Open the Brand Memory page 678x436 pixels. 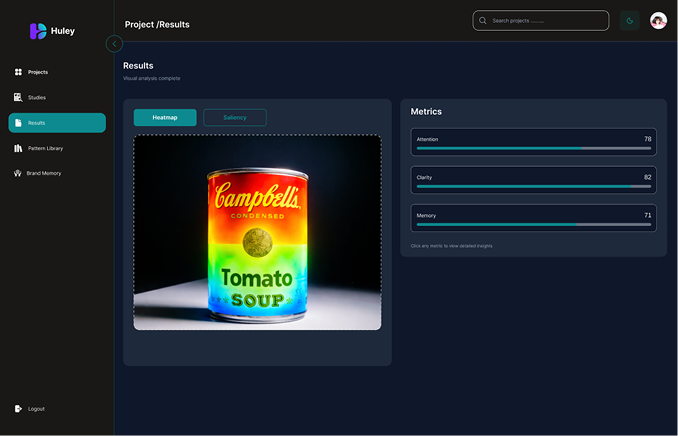tap(44, 173)
